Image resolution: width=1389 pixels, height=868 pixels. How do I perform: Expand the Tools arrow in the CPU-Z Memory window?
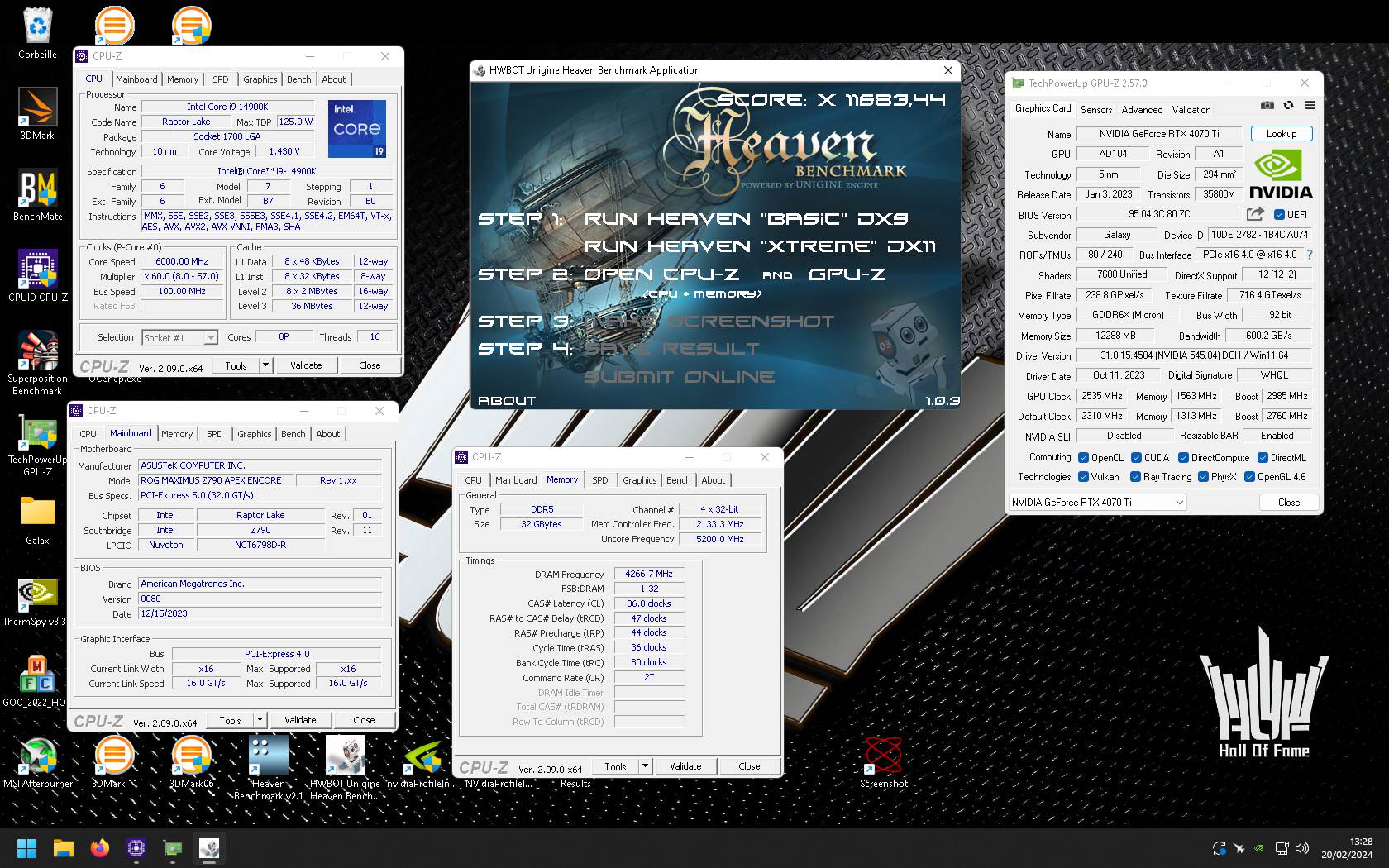pyautogui.click(x=645, y=766)
